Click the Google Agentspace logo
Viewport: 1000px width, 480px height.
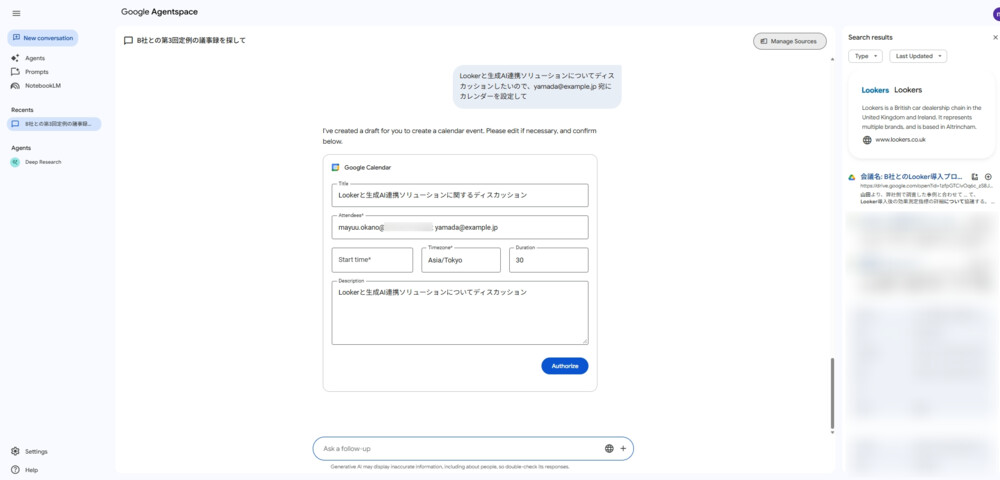point(159,12)
